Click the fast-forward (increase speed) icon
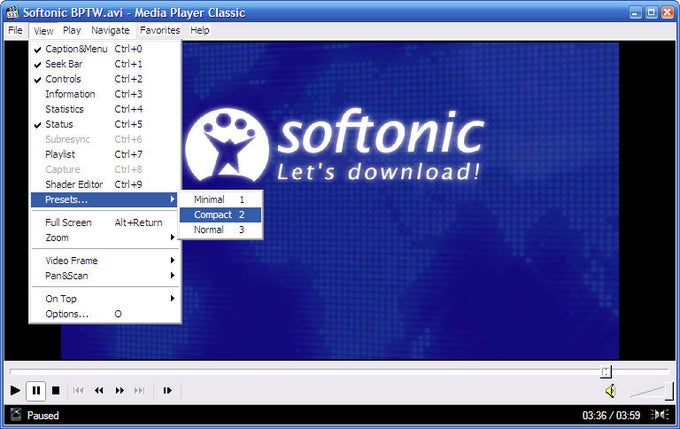This screenshot has height=429, width=680. click(x=119, y=391)
